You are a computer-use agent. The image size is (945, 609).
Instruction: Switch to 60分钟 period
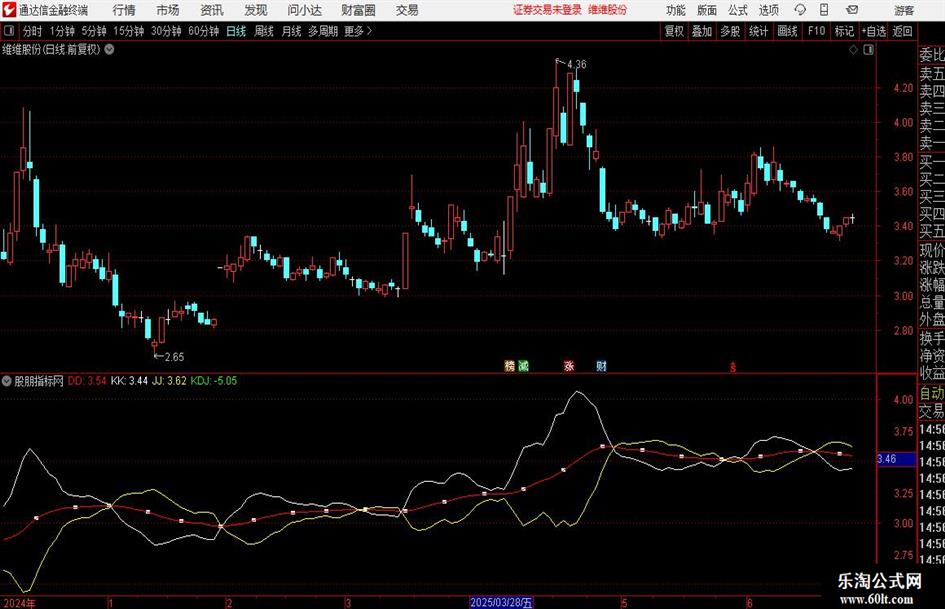pyautogui.click(x=204, y=31)
